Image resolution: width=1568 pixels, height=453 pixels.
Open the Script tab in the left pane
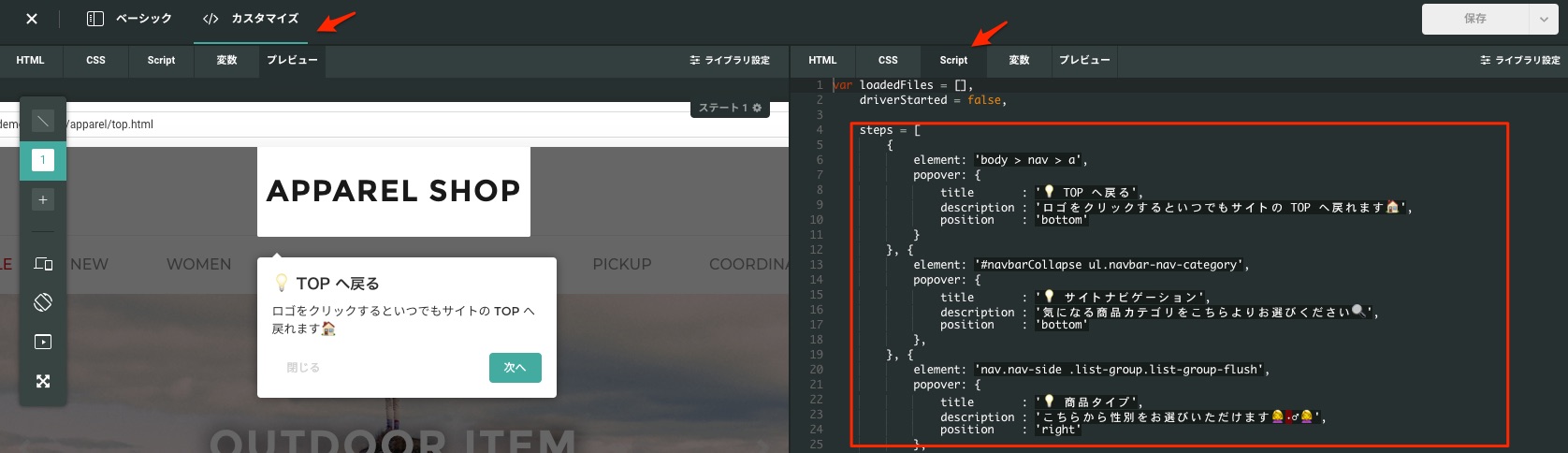point(161,60)
